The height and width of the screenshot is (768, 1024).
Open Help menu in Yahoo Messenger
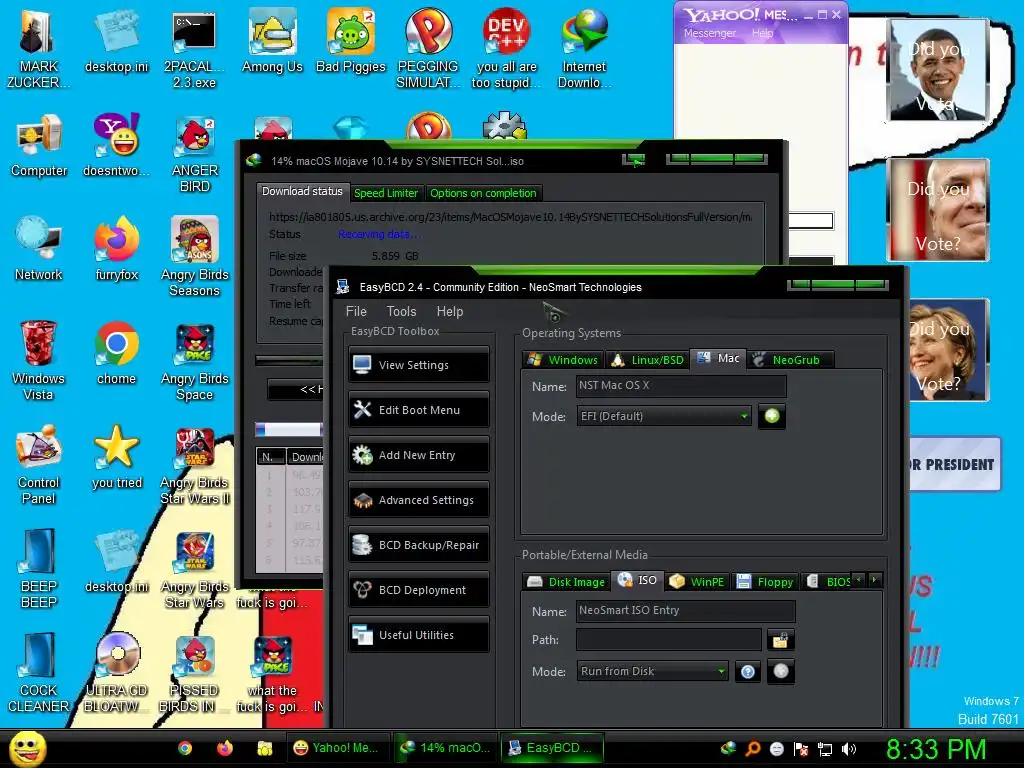762,33
